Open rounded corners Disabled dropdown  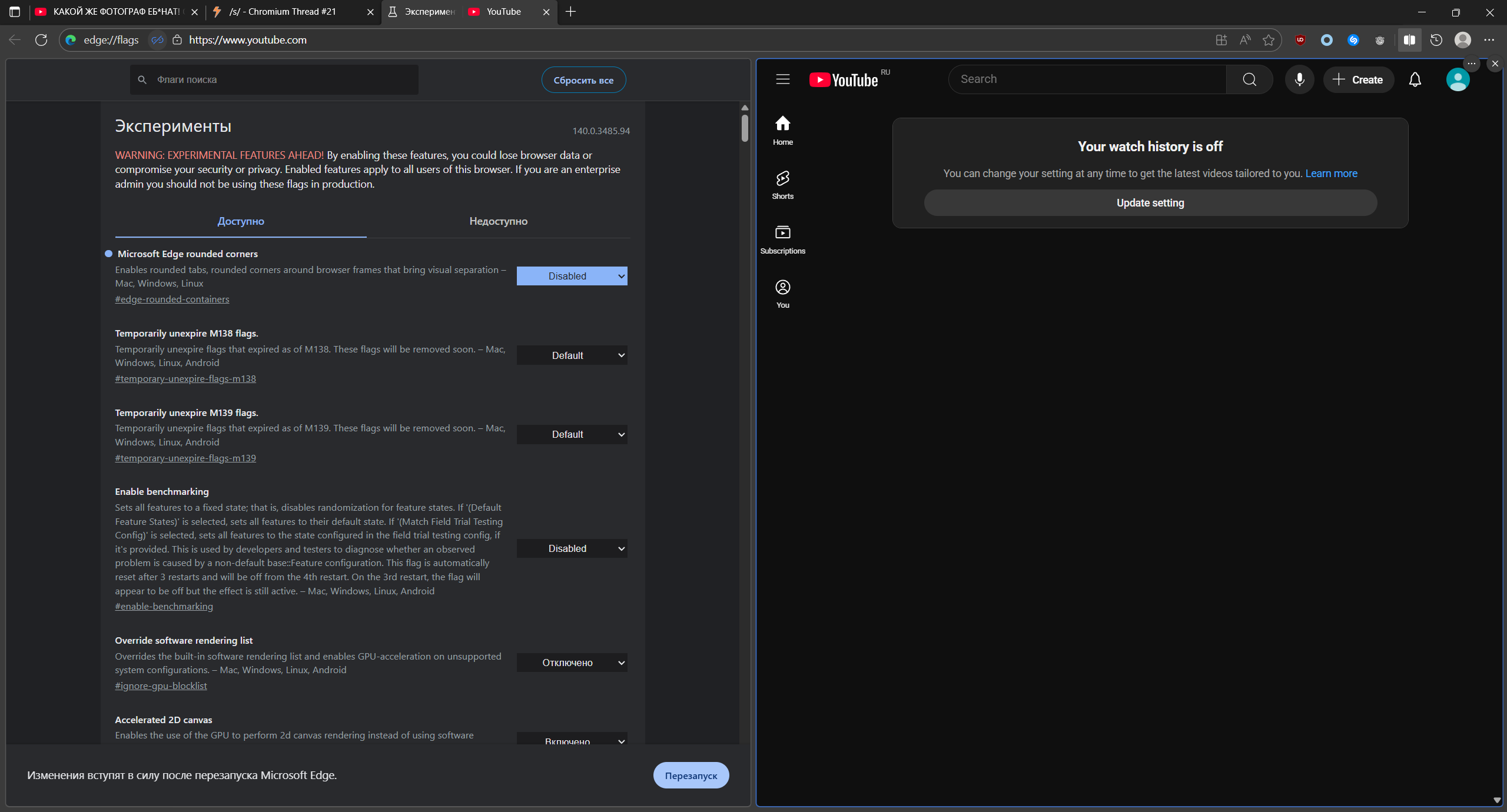click(x=572, y=276)
